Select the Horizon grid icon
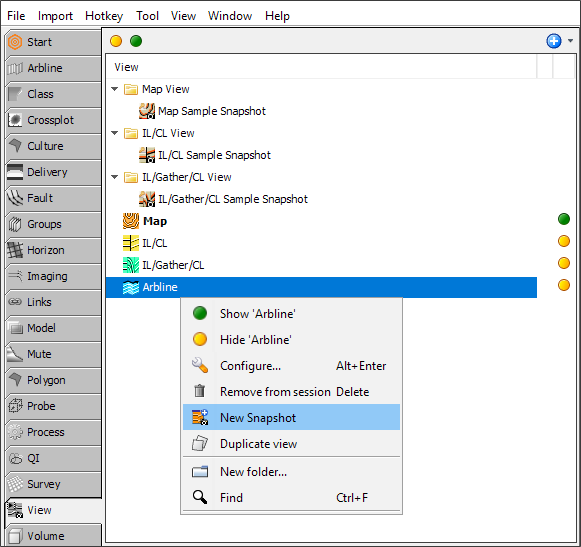 (15, 250)
